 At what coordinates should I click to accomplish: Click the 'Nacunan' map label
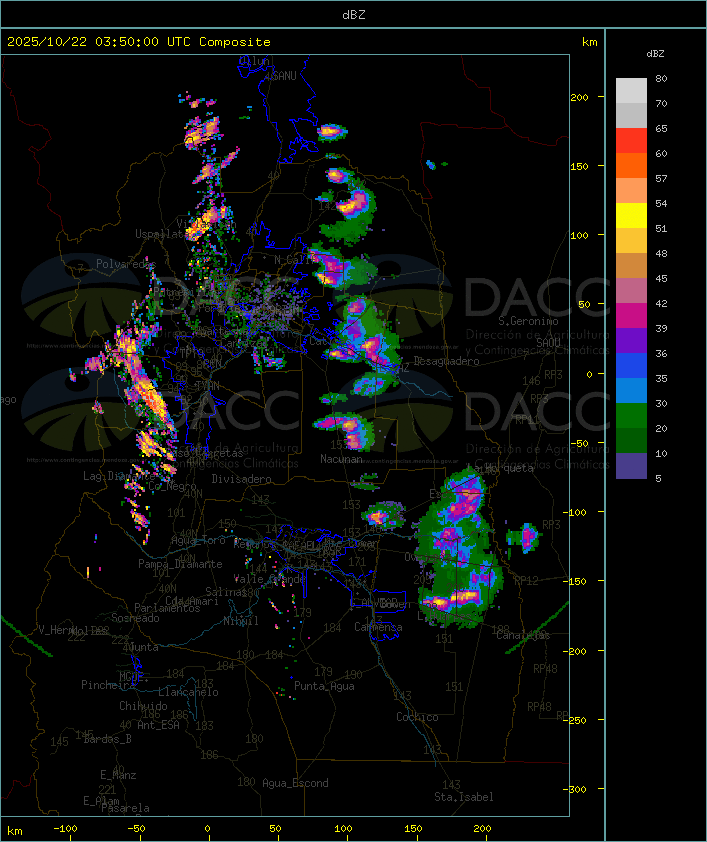coord(341,459)
